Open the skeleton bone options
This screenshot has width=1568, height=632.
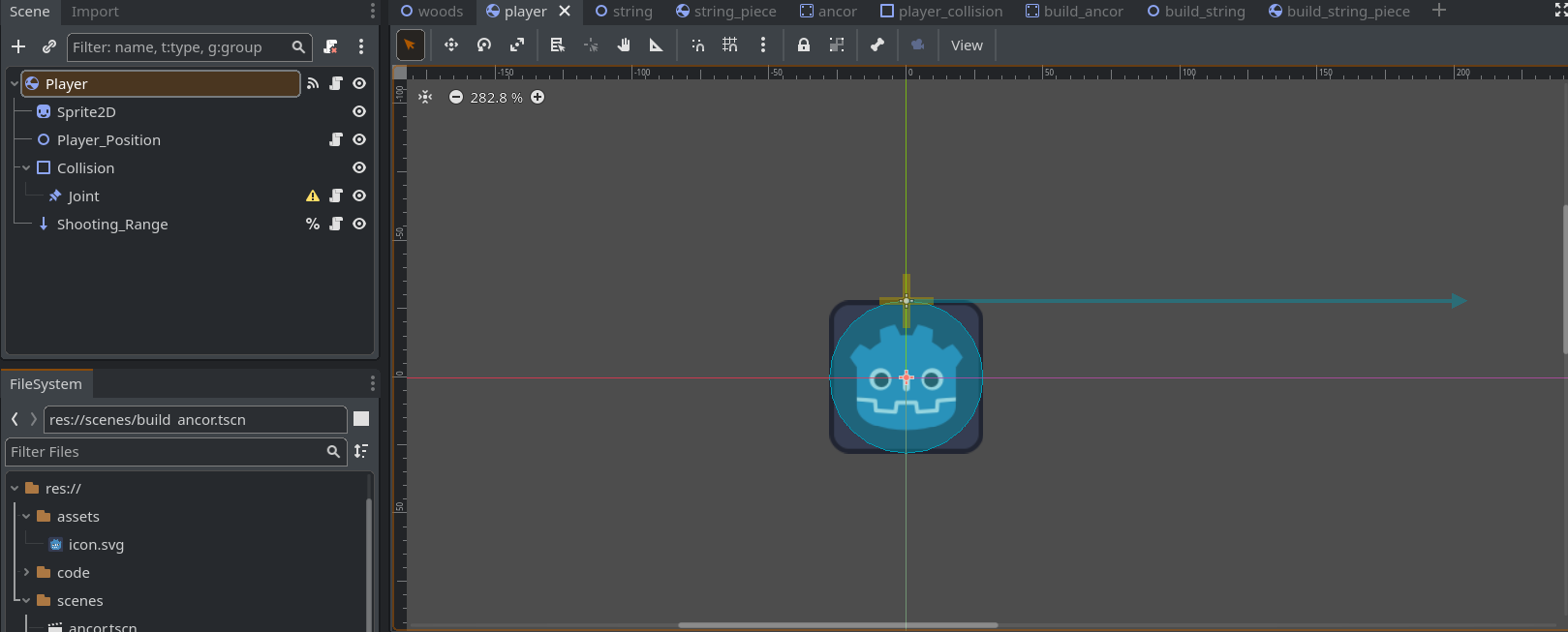click(877, 45)
